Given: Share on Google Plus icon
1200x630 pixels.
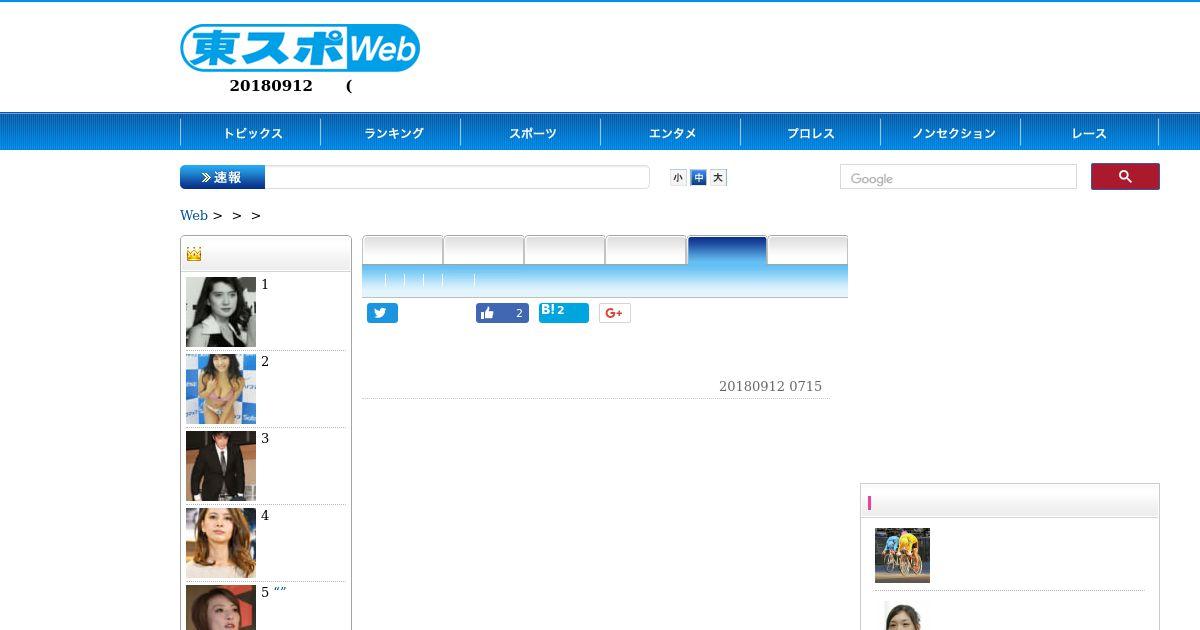Looking at the screenshot, I should 615,313.
